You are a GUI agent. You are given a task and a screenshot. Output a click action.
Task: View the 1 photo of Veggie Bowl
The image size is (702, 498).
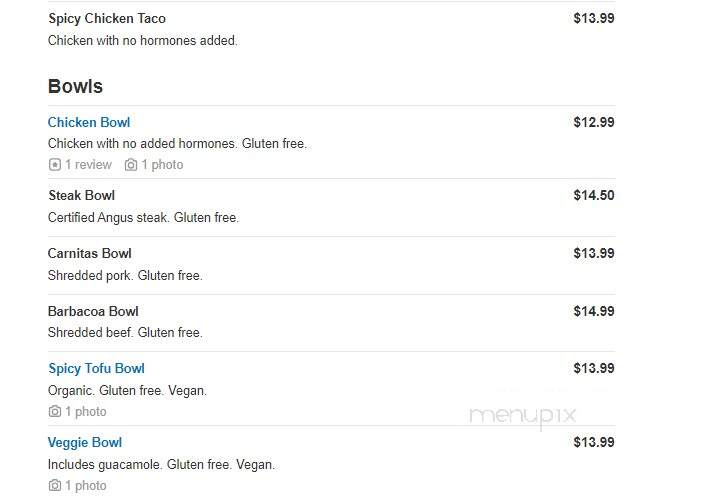[86, 485]
